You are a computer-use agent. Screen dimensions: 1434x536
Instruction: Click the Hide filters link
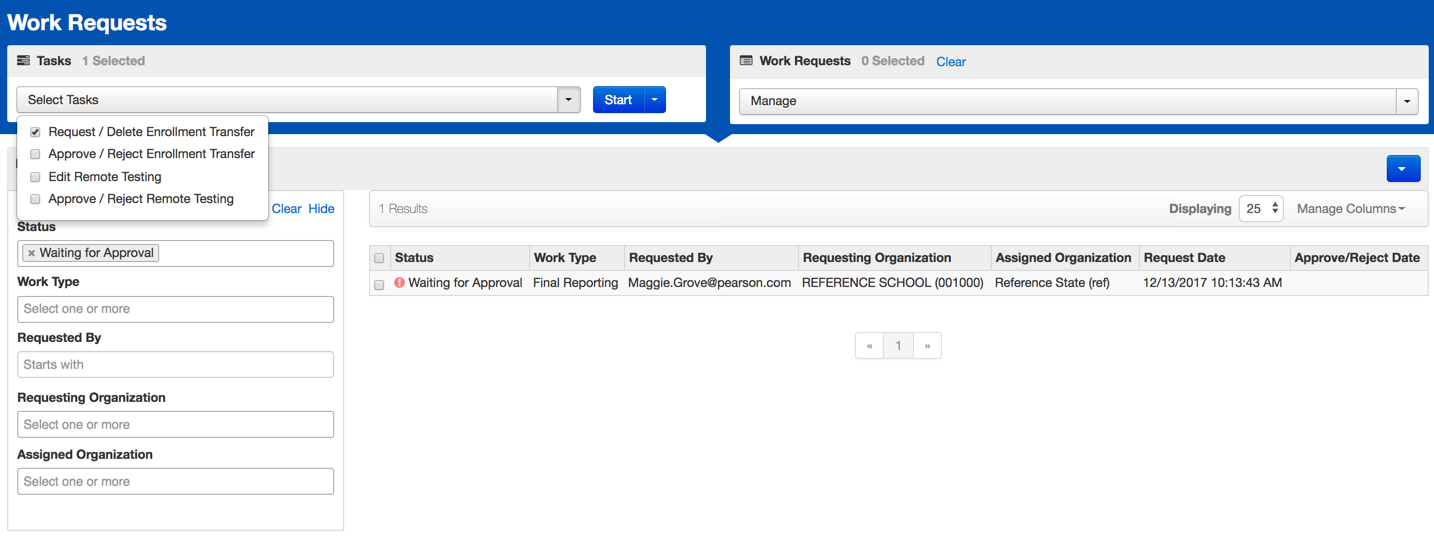(321, 209)
